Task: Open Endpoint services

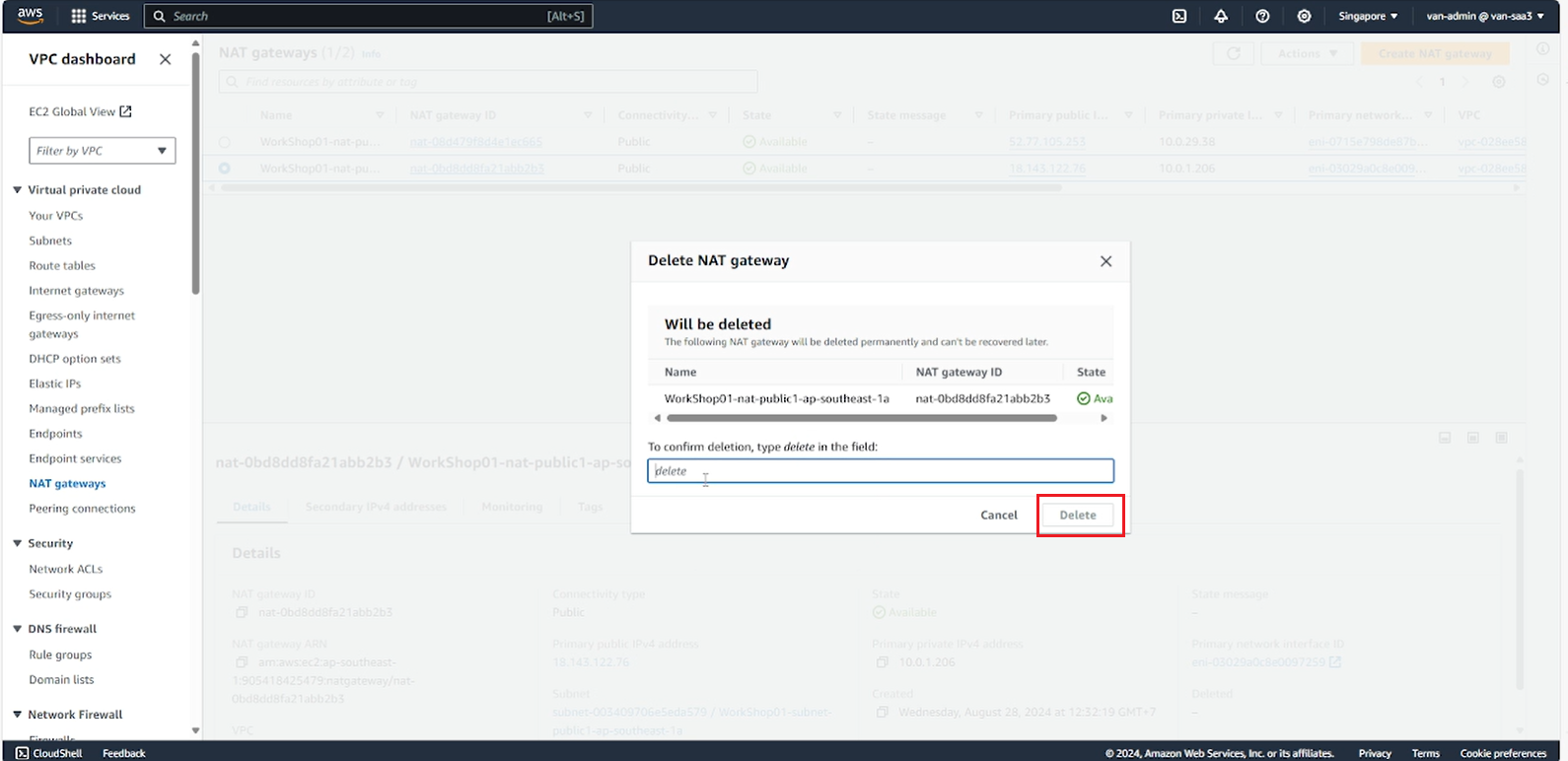Action: point(75,458)
